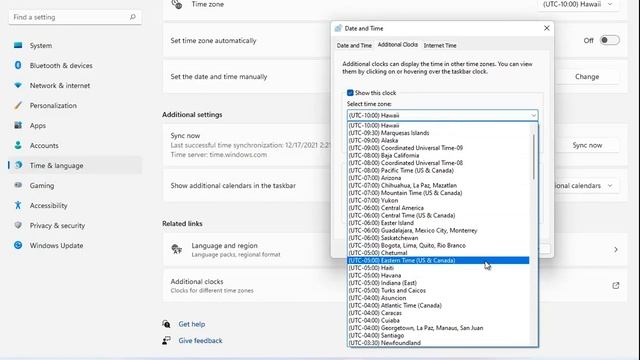Select (UTC-09:00) Coordinated Universal Time-09

point(438,148)
